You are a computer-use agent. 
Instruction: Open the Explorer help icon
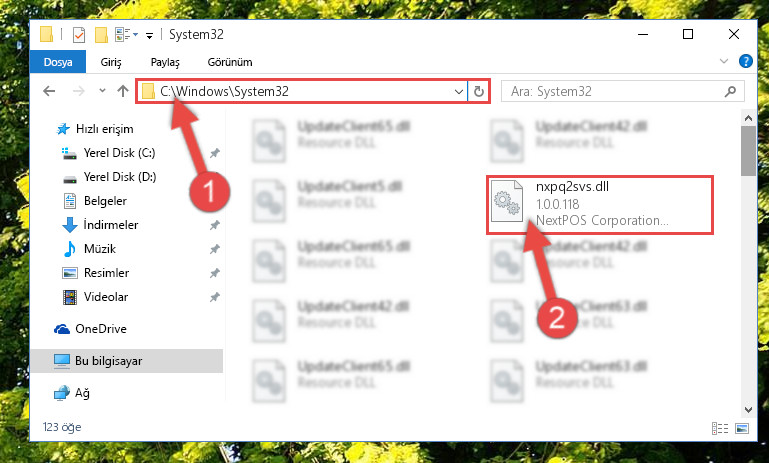tap(745, 61)
